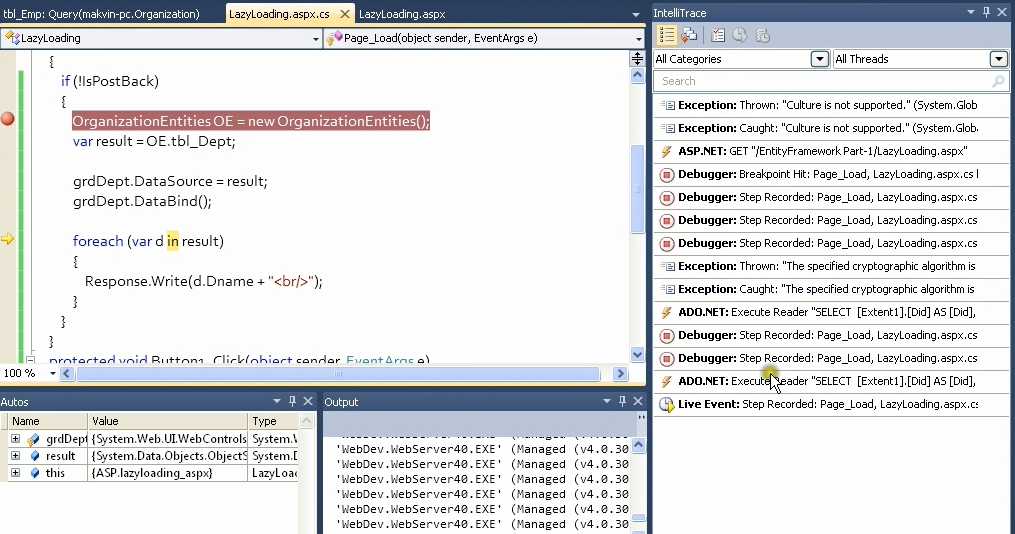
Task: Click the IntelliTrace calls view icon
Action: point(689,35)
